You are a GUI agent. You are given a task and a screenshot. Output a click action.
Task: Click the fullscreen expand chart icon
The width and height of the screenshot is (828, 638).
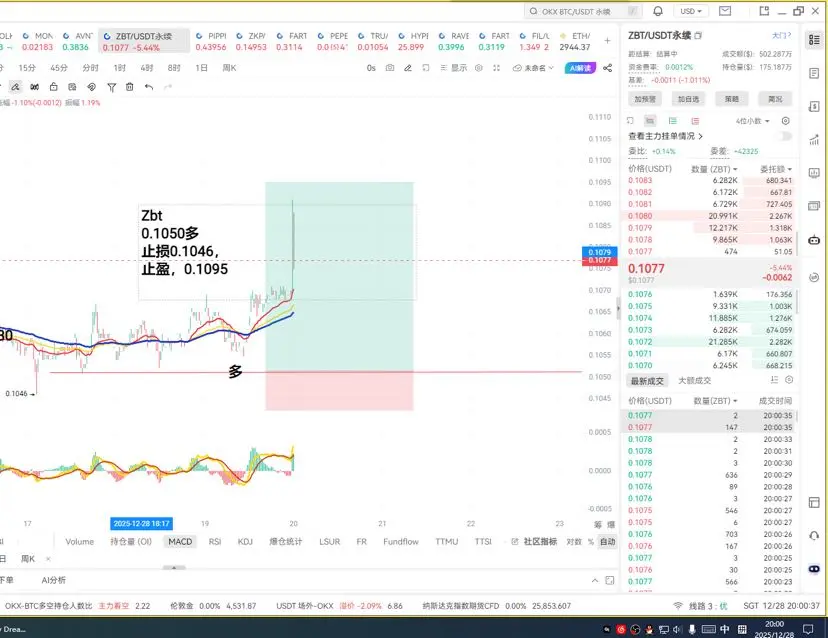click(496, 68)
